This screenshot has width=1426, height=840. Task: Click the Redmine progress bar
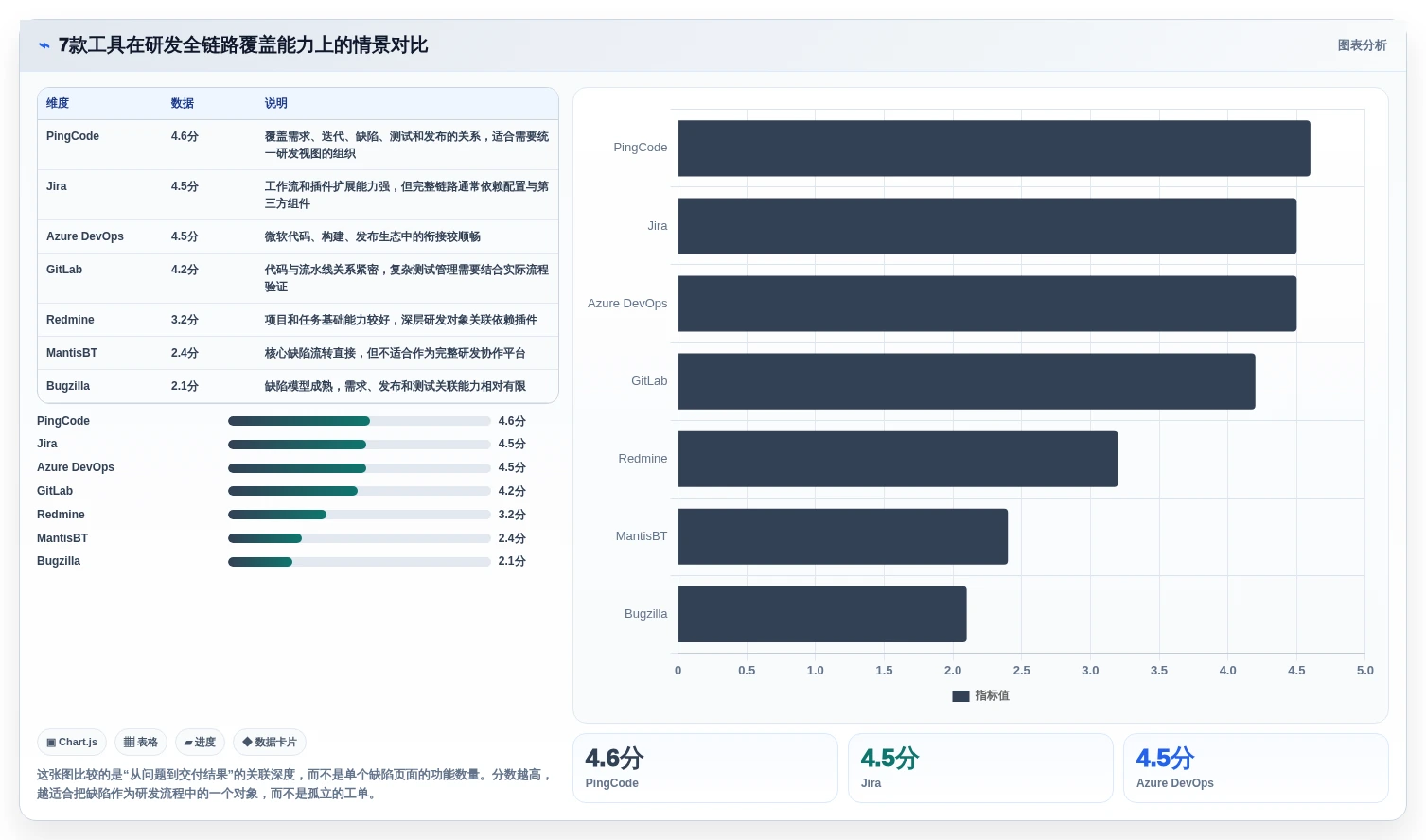point(359,515)
